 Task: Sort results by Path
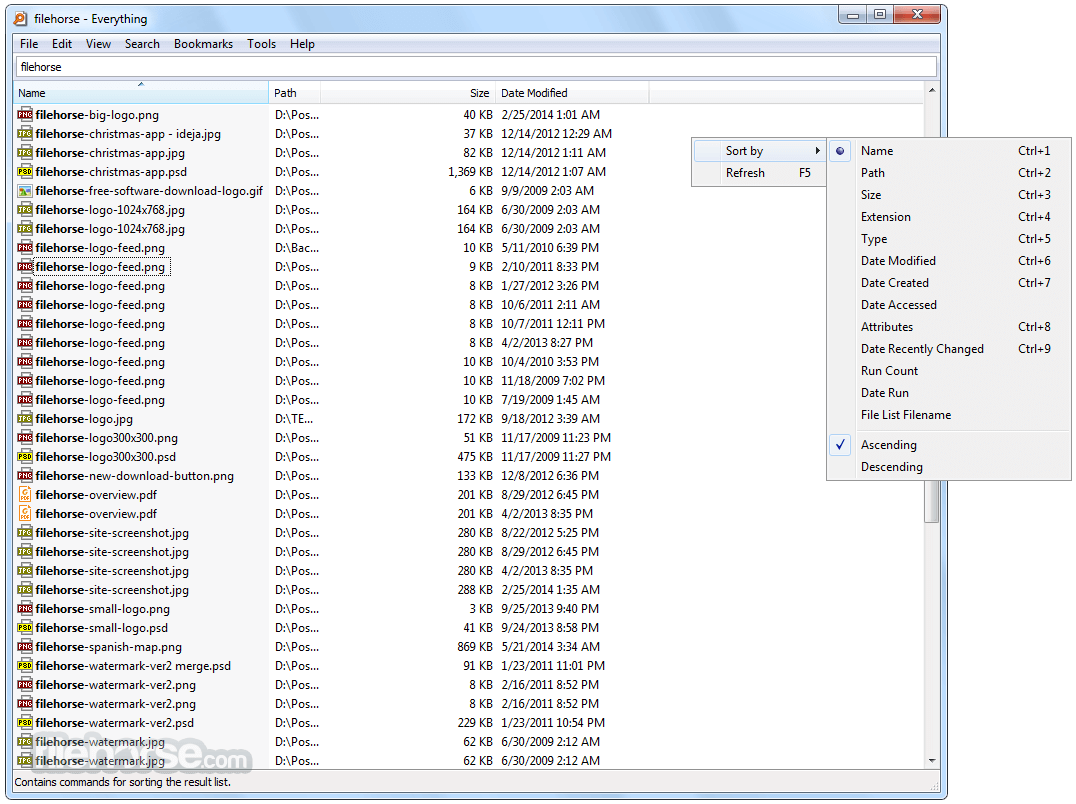pyautogui.click(x=949, y=173)
